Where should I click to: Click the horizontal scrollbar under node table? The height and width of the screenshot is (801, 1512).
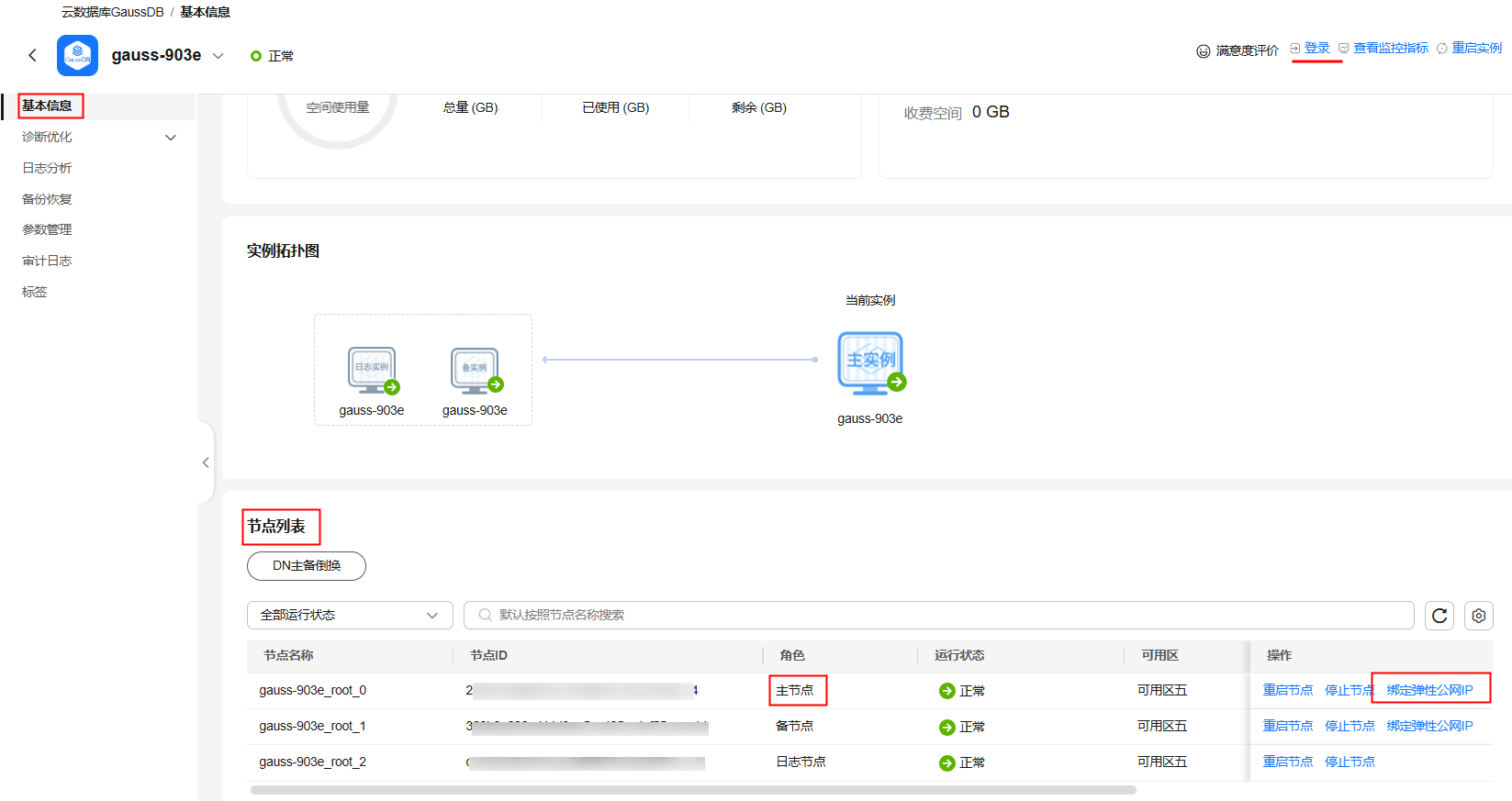pos(693,790)
